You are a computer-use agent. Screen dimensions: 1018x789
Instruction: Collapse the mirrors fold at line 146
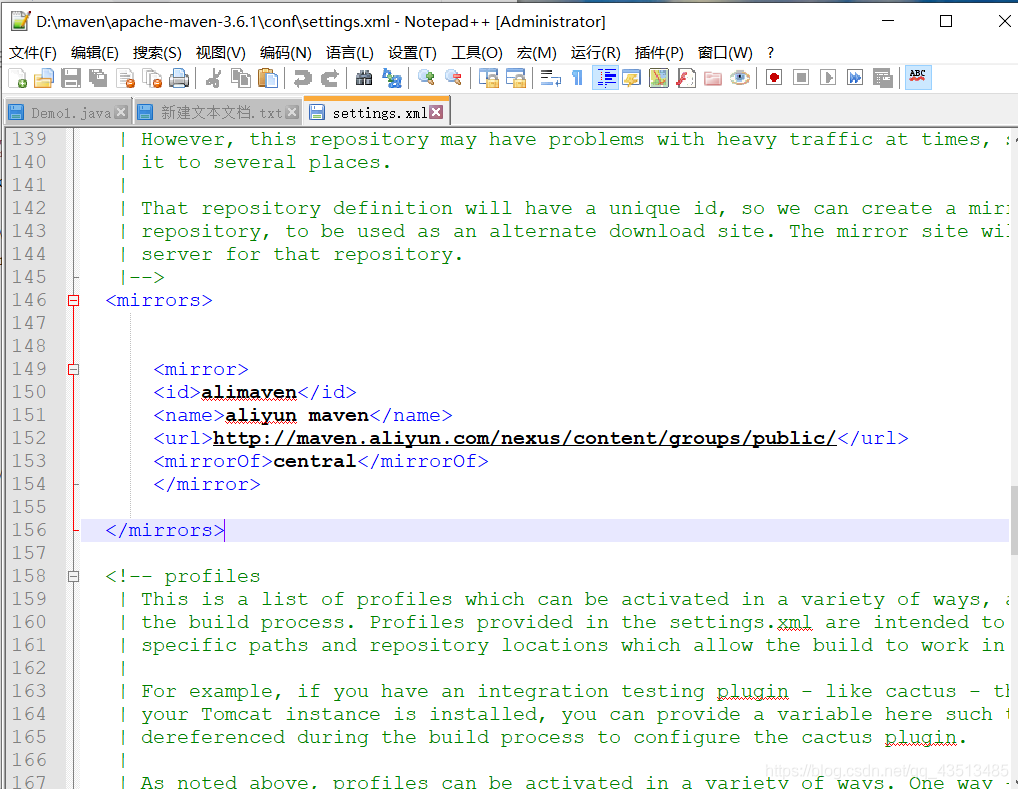(73, 301)
